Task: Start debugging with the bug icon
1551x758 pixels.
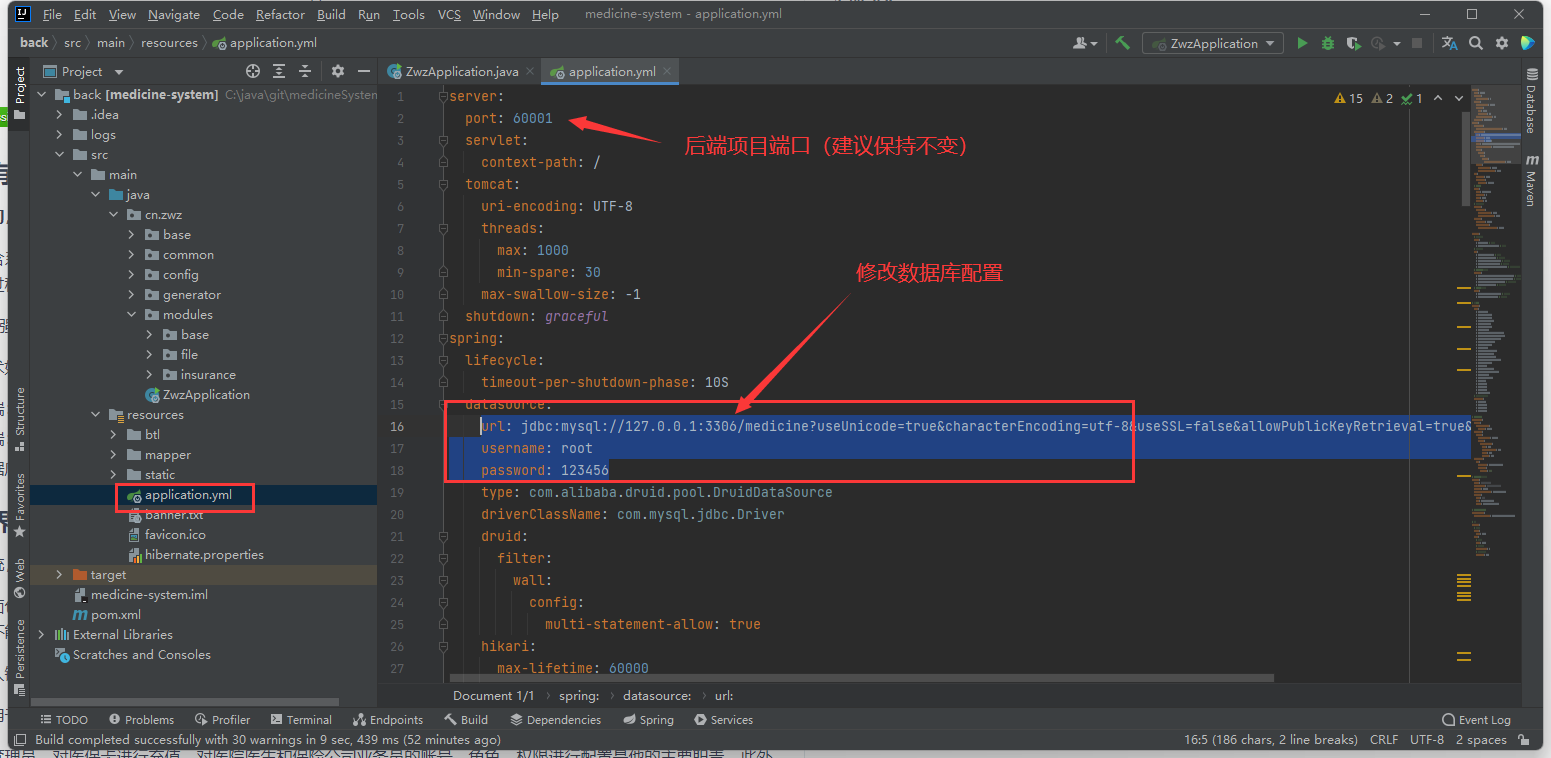Action: pyautogui.click(x=1328, y=43)
